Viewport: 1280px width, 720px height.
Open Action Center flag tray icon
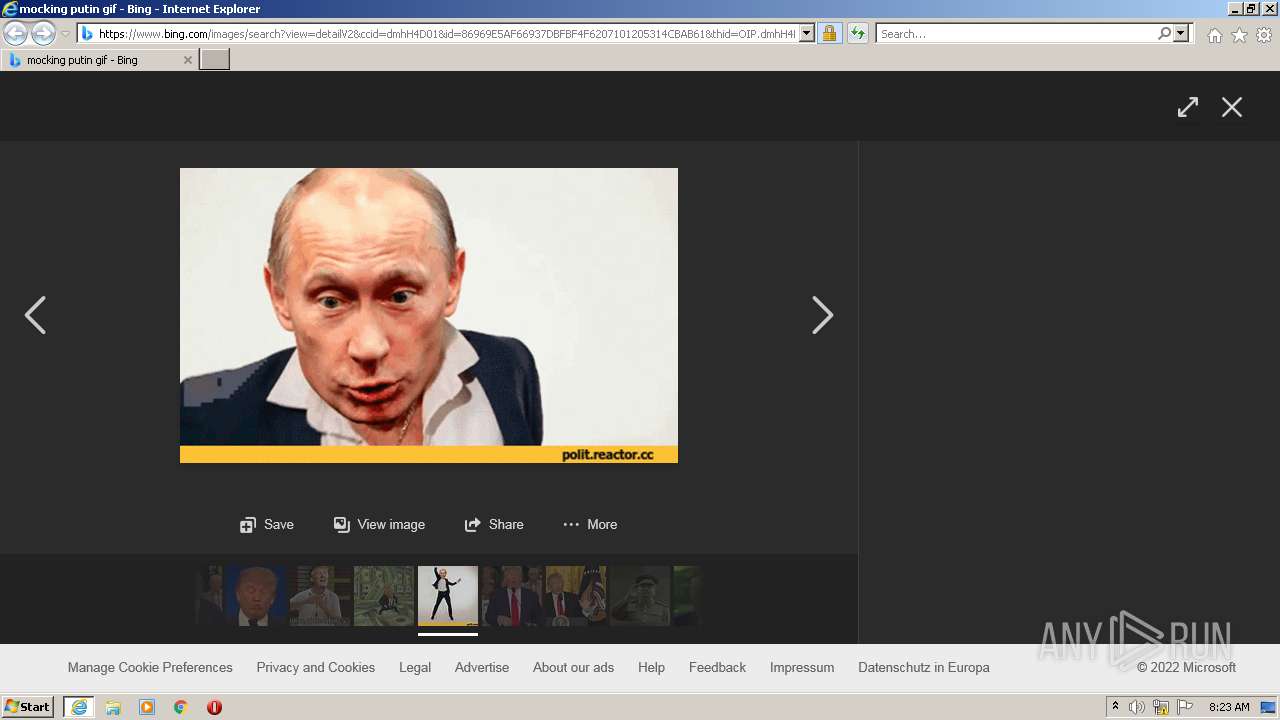(1185, 707)
